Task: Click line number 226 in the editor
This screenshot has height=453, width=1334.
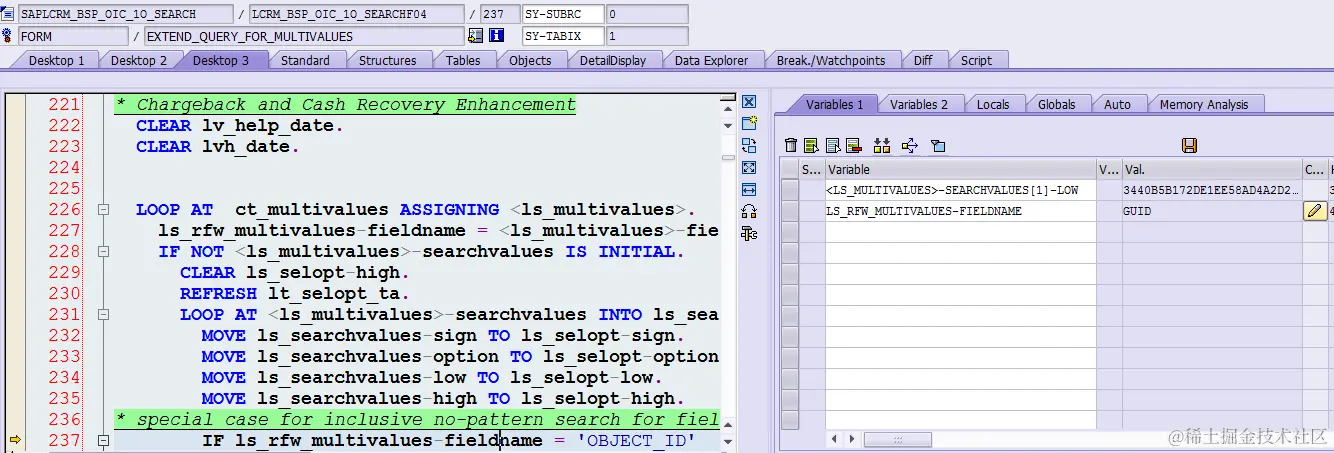Action: 63,210
